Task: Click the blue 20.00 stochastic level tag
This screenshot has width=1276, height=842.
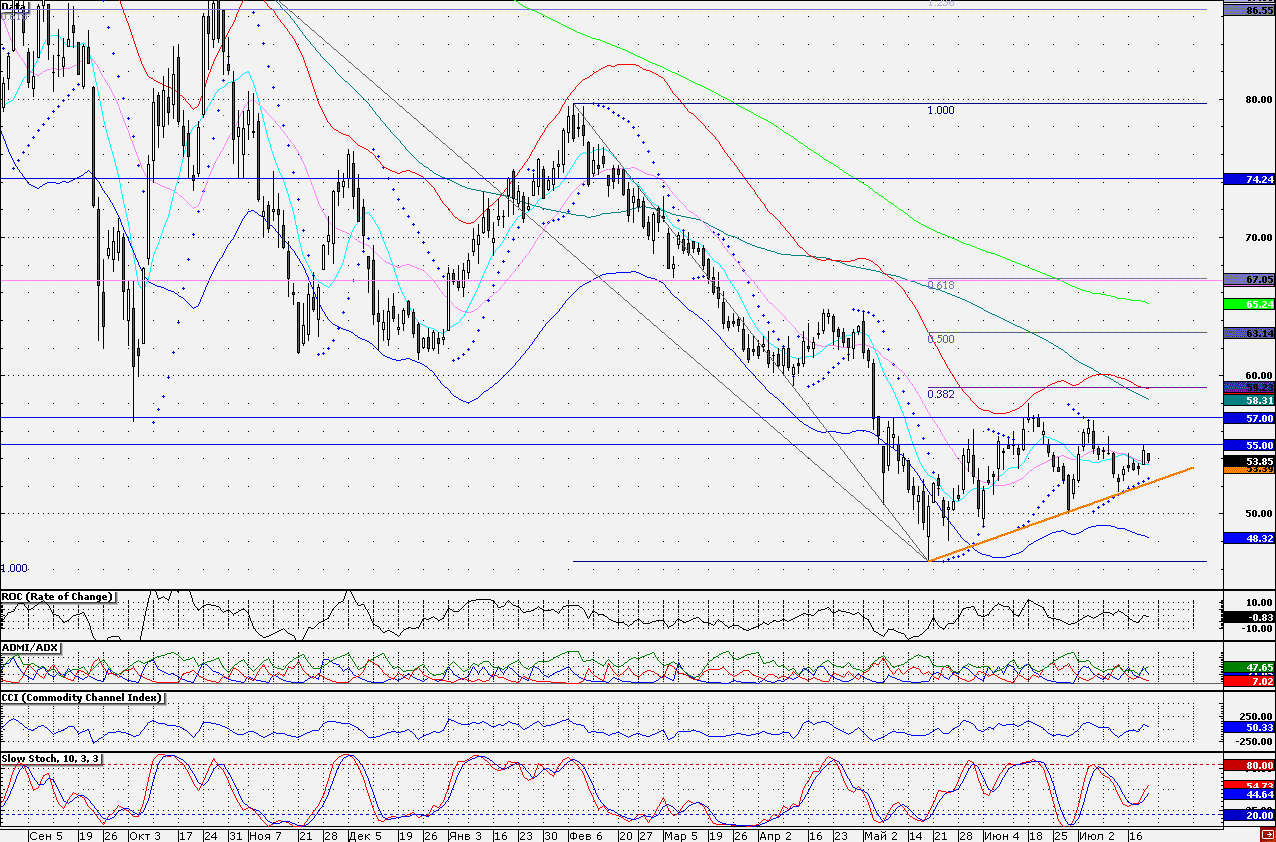Action: click(1250, 816)
